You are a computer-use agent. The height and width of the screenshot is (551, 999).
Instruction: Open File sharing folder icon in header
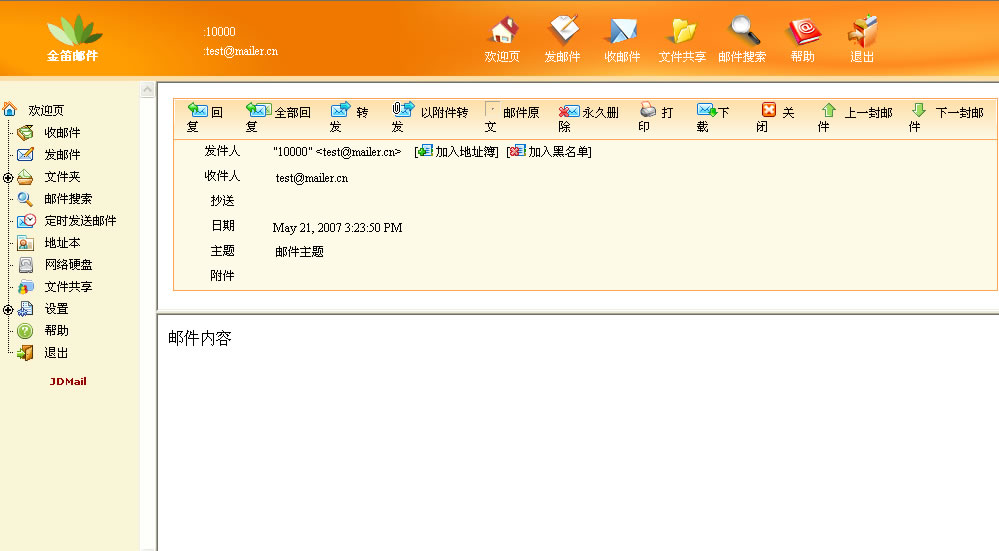[682, 32]
